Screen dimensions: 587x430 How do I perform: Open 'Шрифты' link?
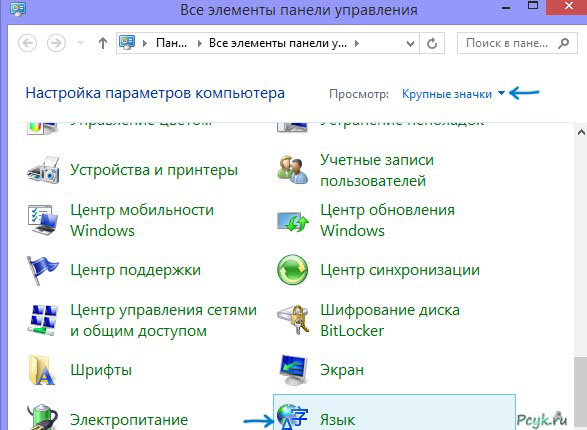[101, 370]
